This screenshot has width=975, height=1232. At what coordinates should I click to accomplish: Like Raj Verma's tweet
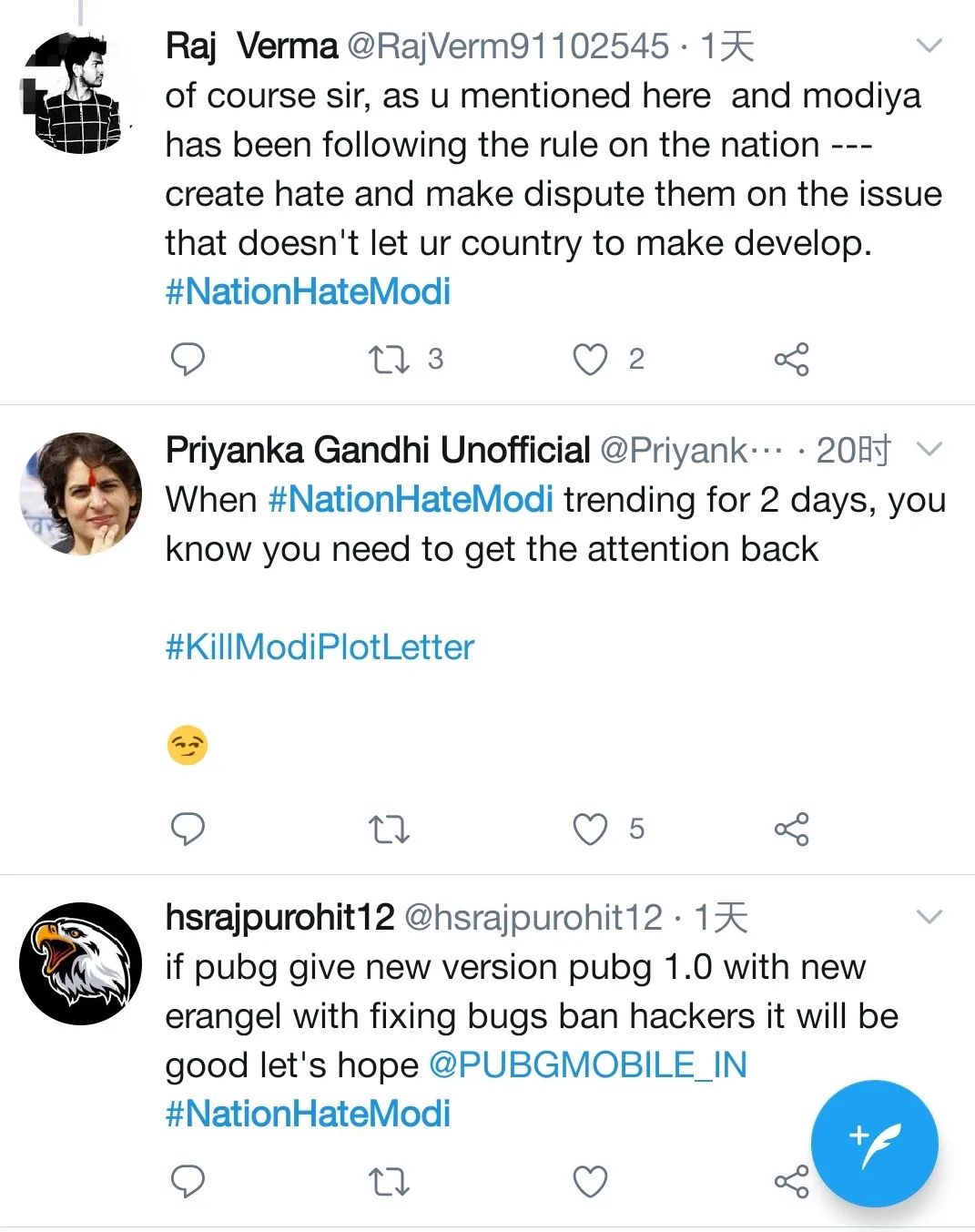(x=590, y=359)
